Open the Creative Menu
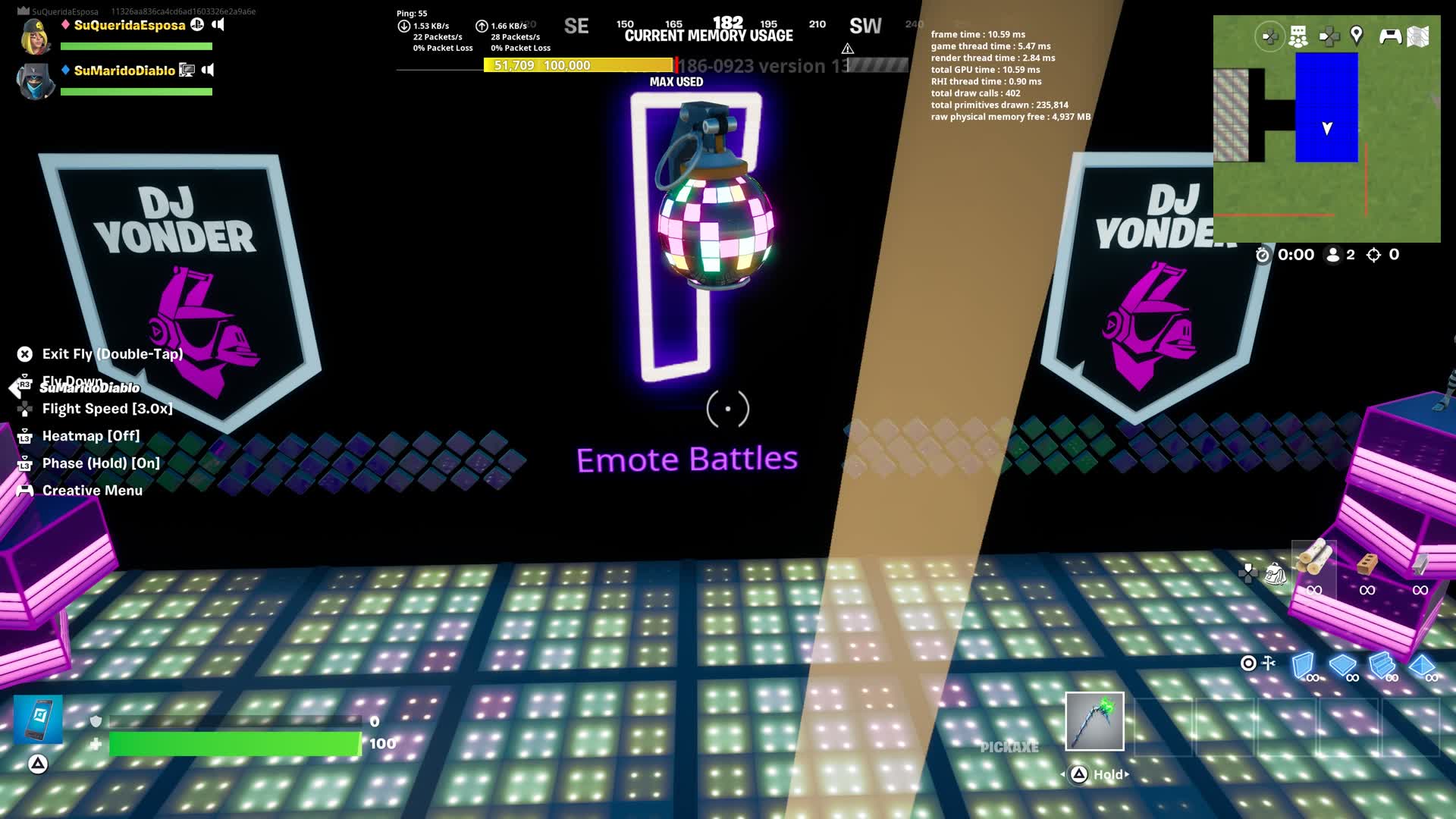The width and height of the screenshot is (1456, 819). 92,491
